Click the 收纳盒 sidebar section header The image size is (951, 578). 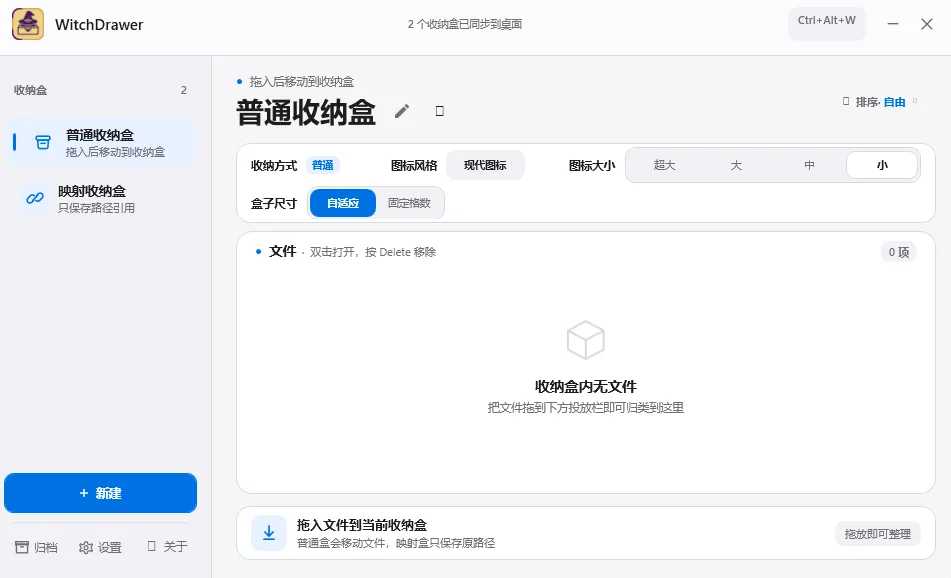coord(30,90)
